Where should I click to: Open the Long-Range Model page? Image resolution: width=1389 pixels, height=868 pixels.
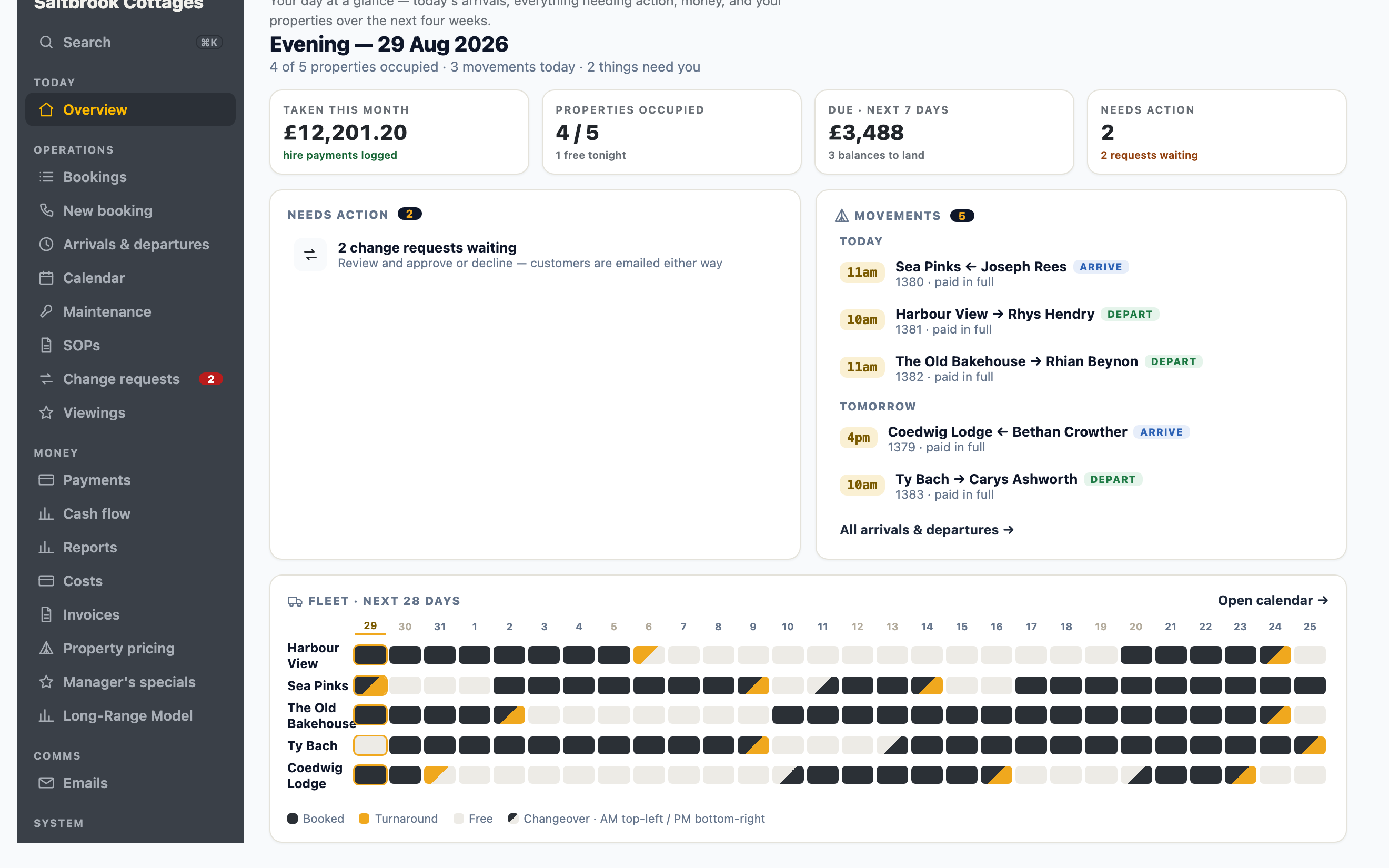click(x=130, y=716)
